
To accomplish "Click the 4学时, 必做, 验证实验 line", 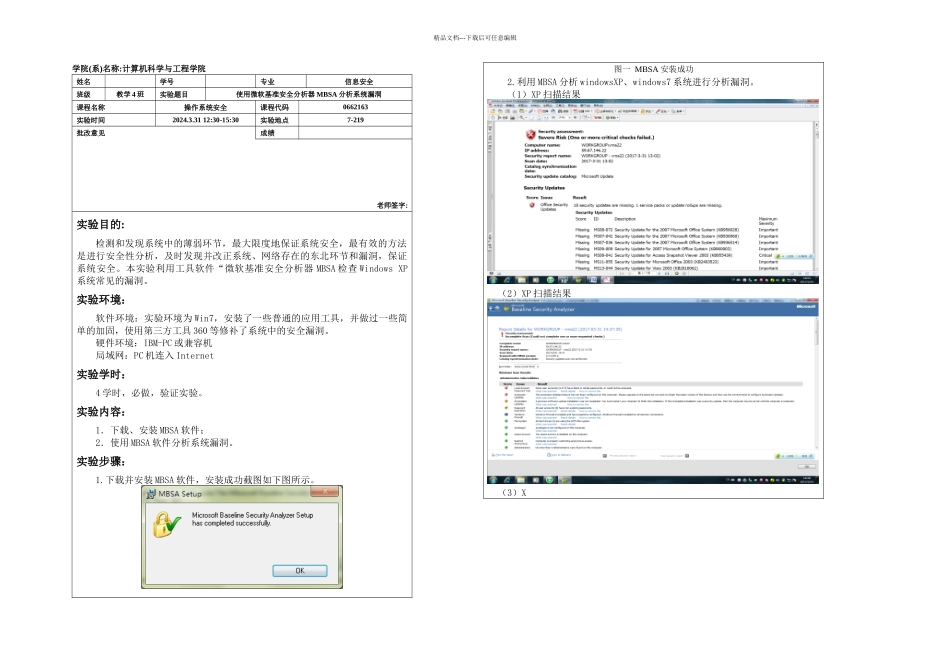I will point(149,393).
